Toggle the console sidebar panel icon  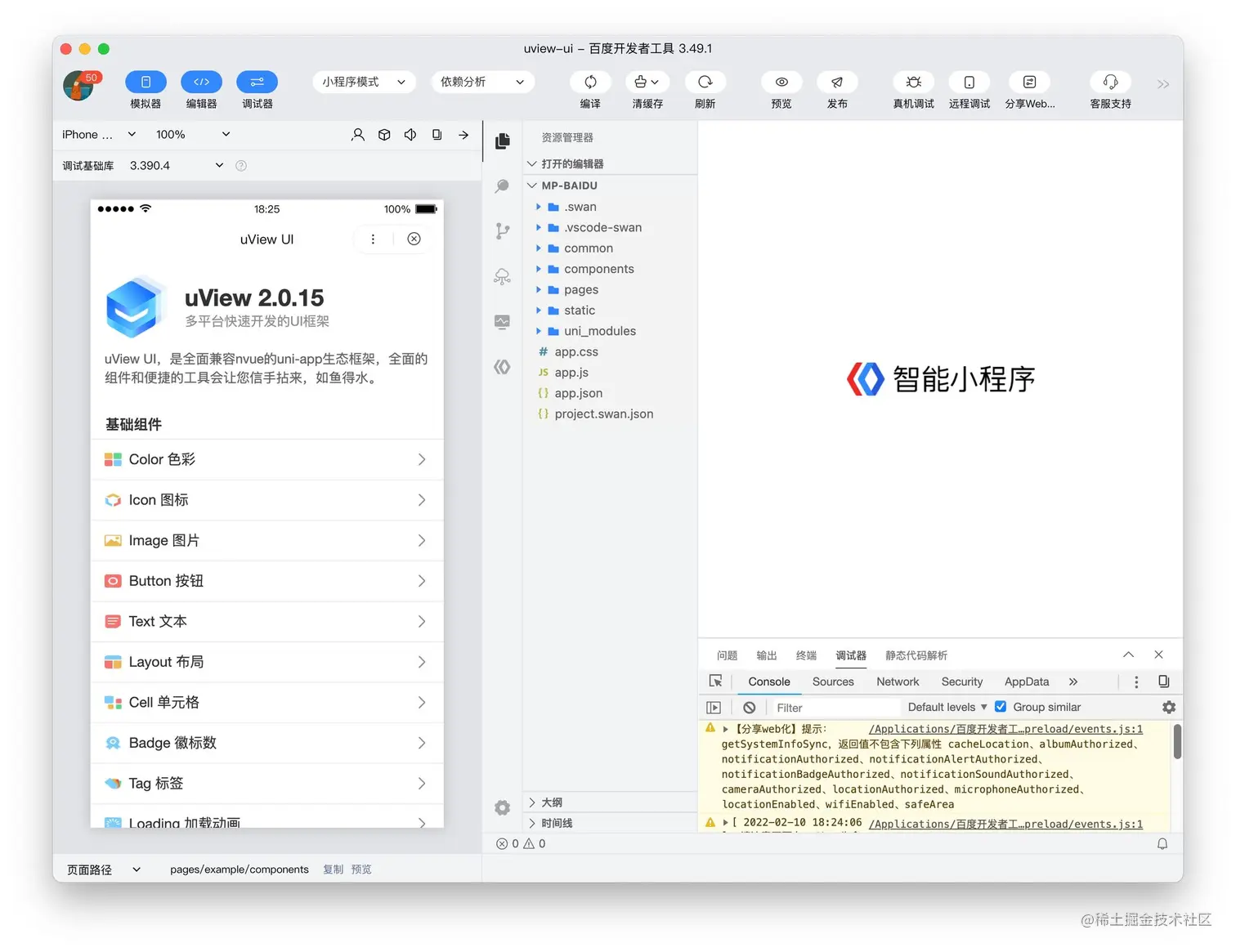coord(714,708)
